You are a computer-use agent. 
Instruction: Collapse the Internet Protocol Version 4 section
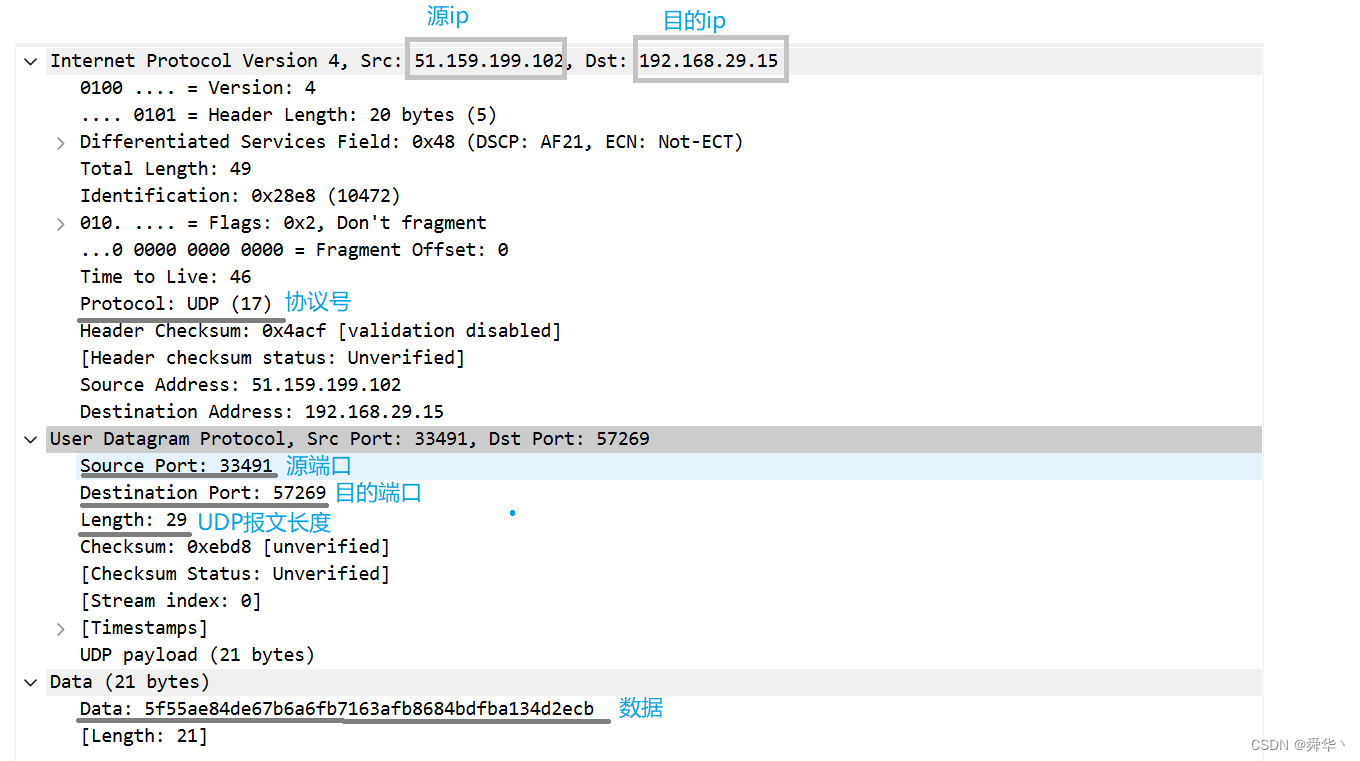pos(31,62)
